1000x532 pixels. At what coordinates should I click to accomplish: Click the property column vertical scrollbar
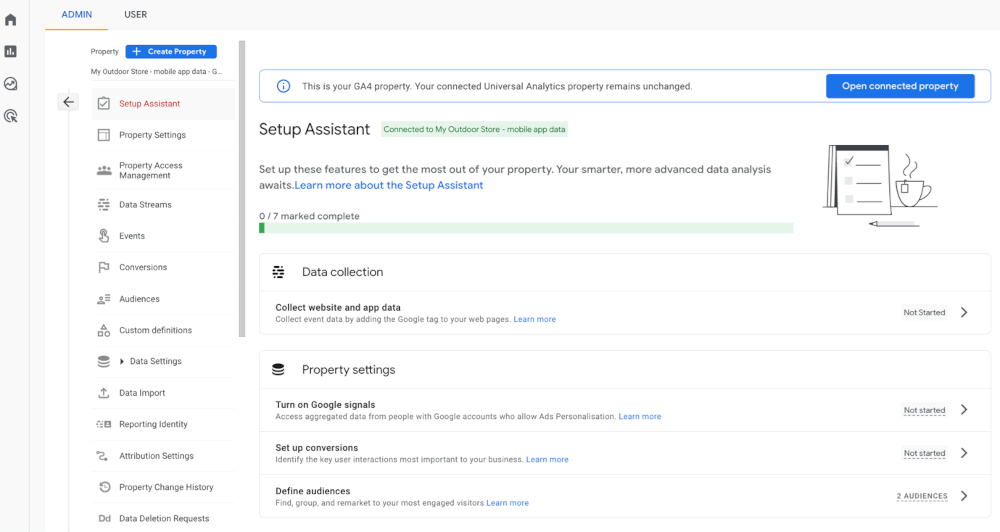tap(242, 189)
